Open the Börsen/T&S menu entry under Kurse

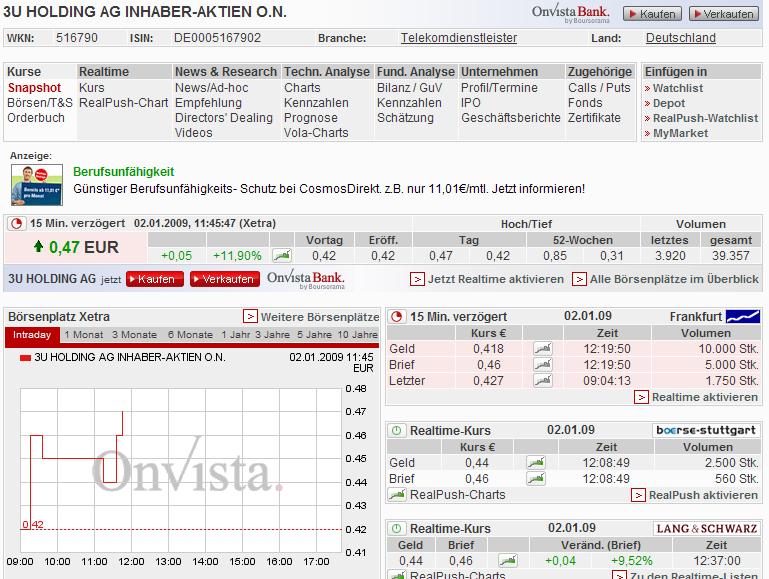click(x=40, y=103)
